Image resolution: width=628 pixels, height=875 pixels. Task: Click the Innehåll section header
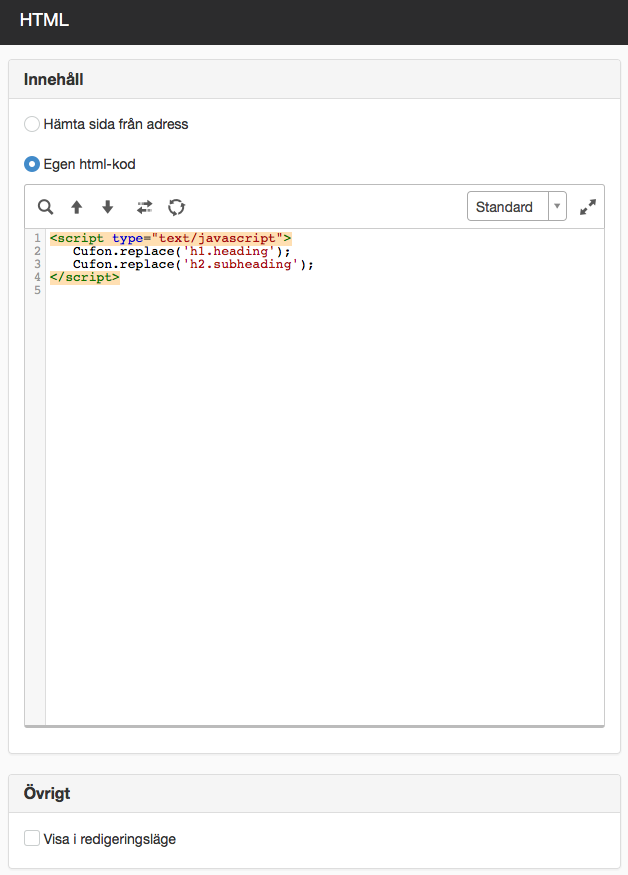coord(314,79)
